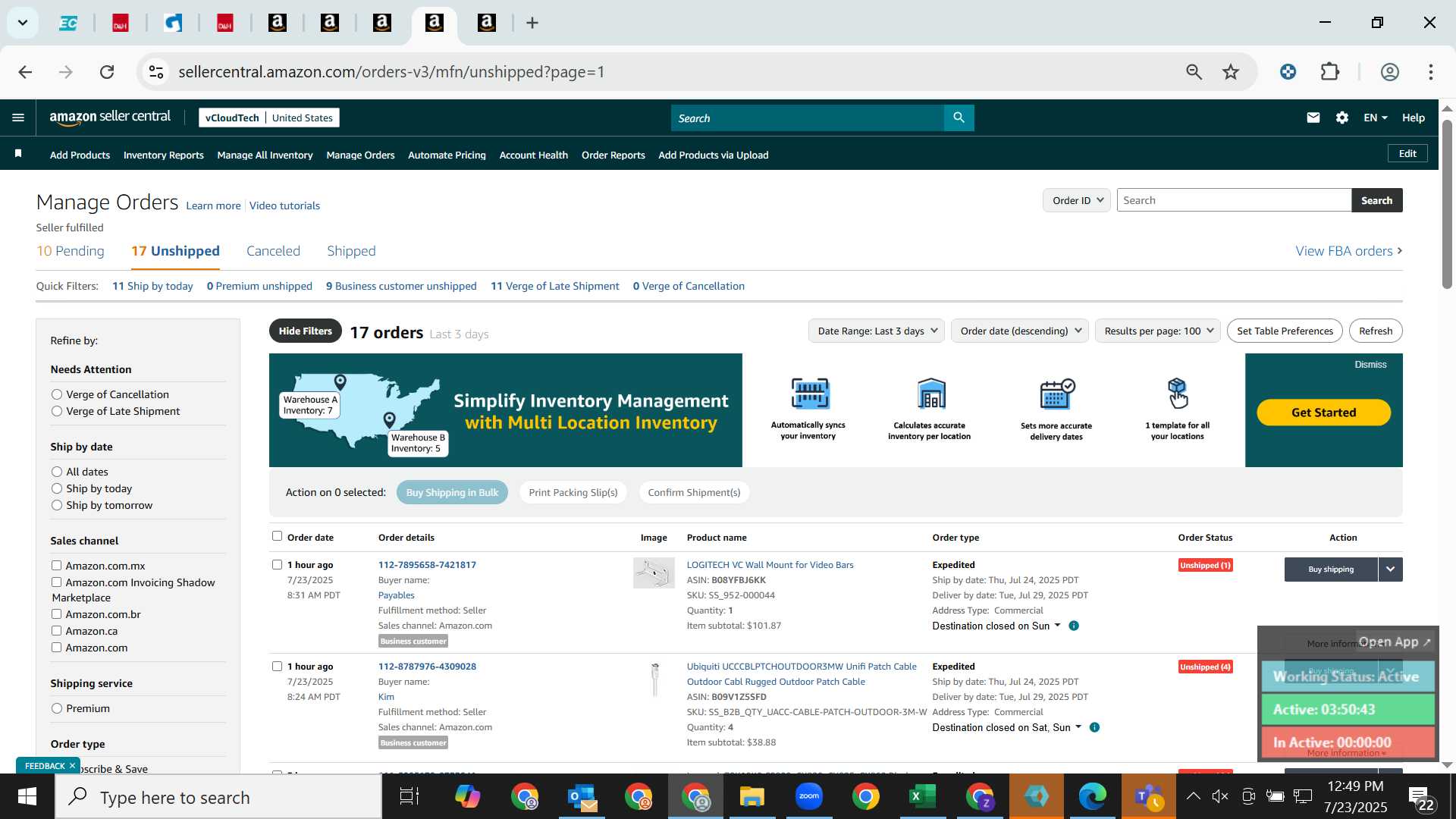Screen dimensions: 1456x819
Task: Apply the 11 Verge of Late Shipment quick filter
Action: [x=555, y=286]
